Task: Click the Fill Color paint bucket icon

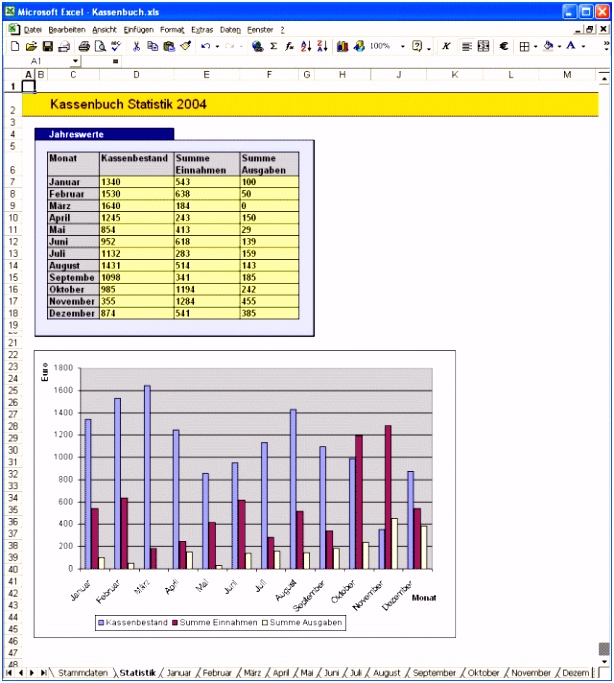Action: [x=549, y=46]
